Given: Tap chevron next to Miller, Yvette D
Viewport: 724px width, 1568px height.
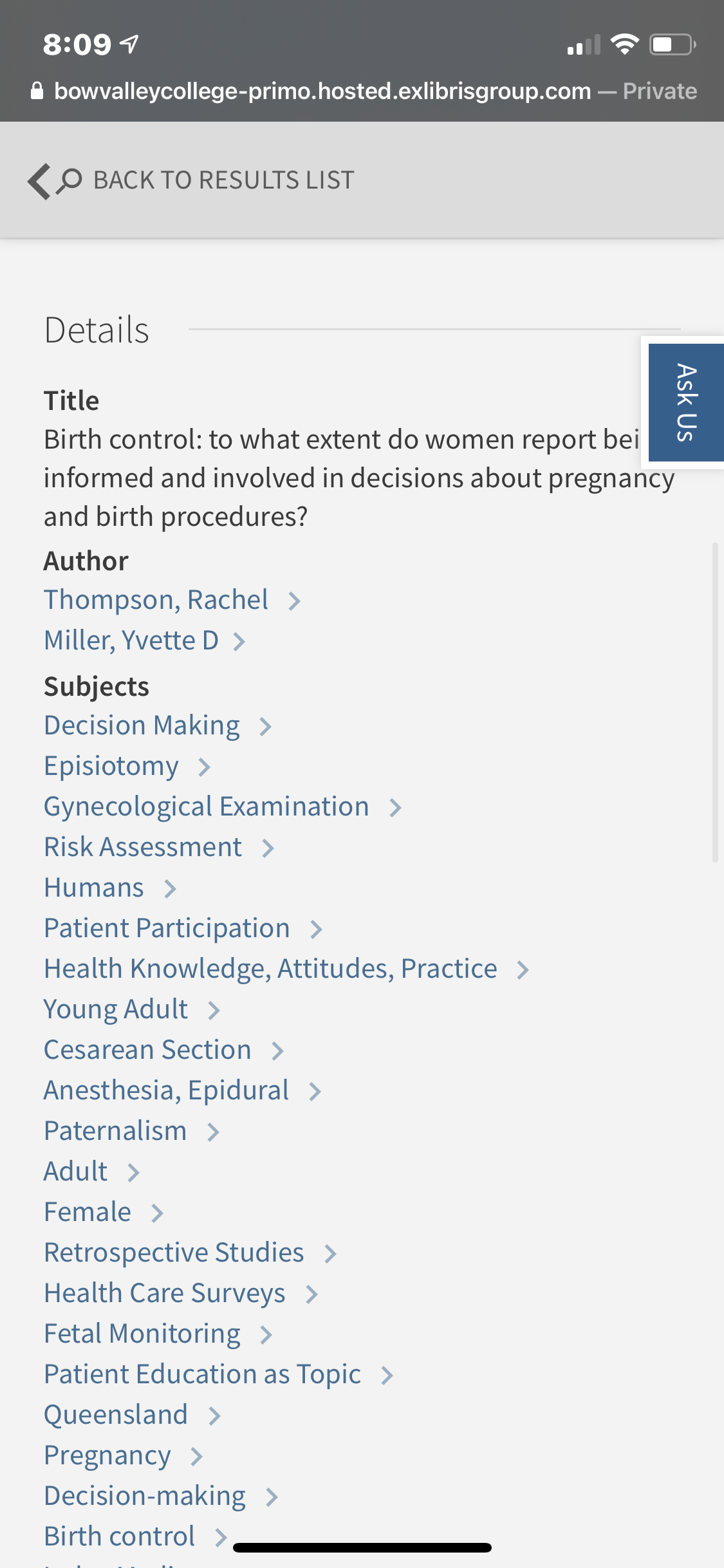Looking at the screenshot, I should (239, 642).
